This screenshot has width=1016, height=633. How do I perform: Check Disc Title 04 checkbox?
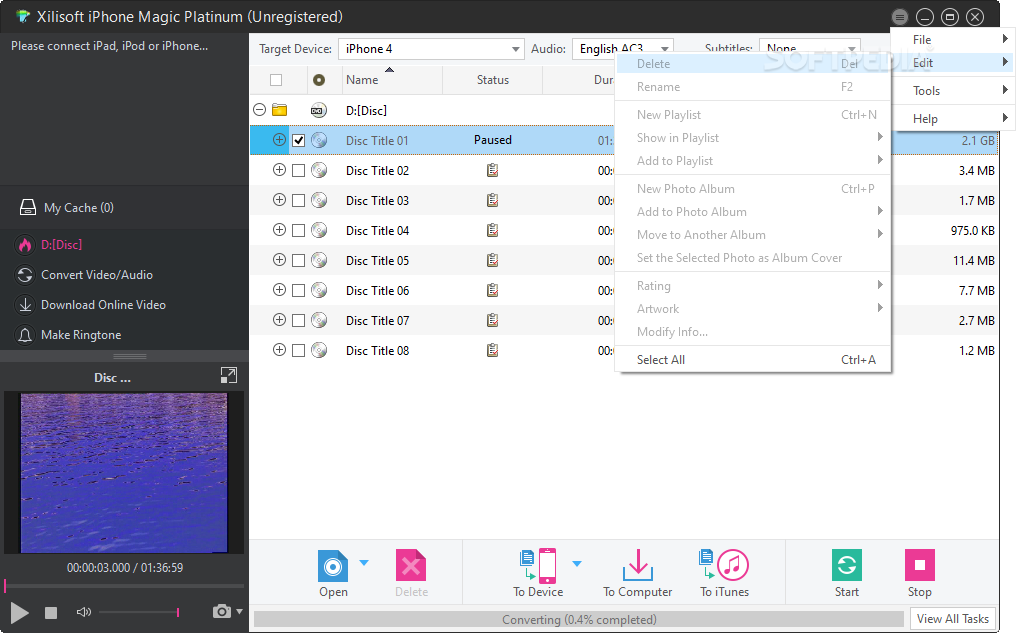pyautogui.click(x=298, y=230)
